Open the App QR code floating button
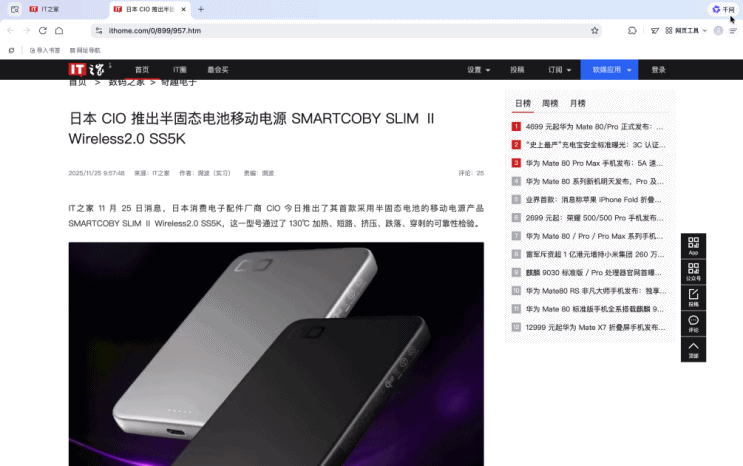Viewport: 743px width, 466px height. 693,246
